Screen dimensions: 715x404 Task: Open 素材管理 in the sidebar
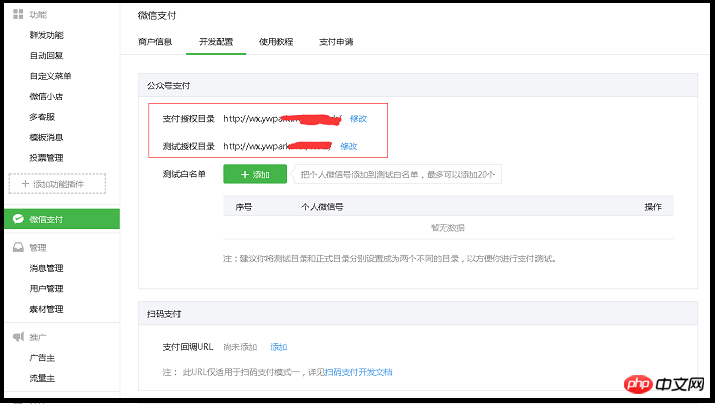(47, 309)
